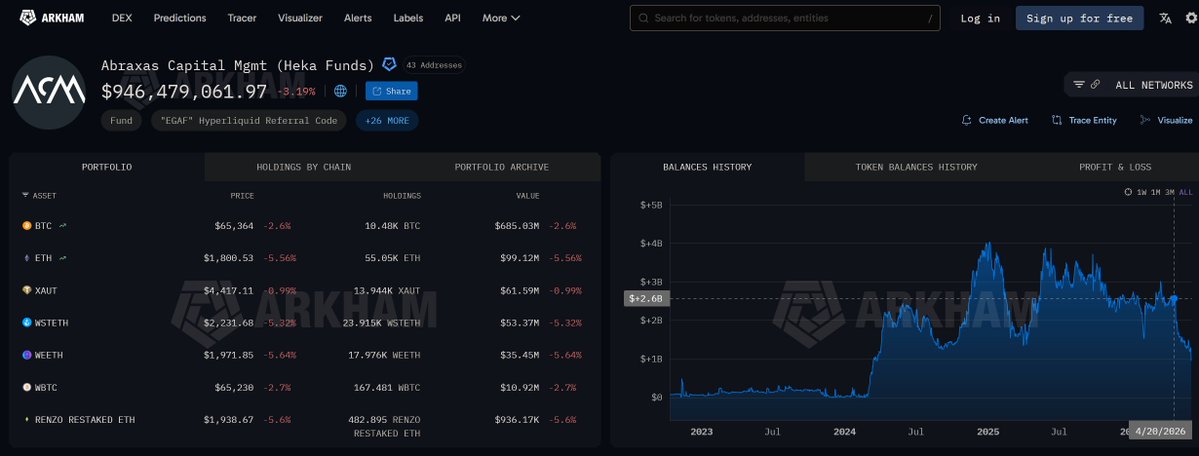Click the WSTETH token icon
Viewport: 1199px width, 456px height.
tap(27, 323)
